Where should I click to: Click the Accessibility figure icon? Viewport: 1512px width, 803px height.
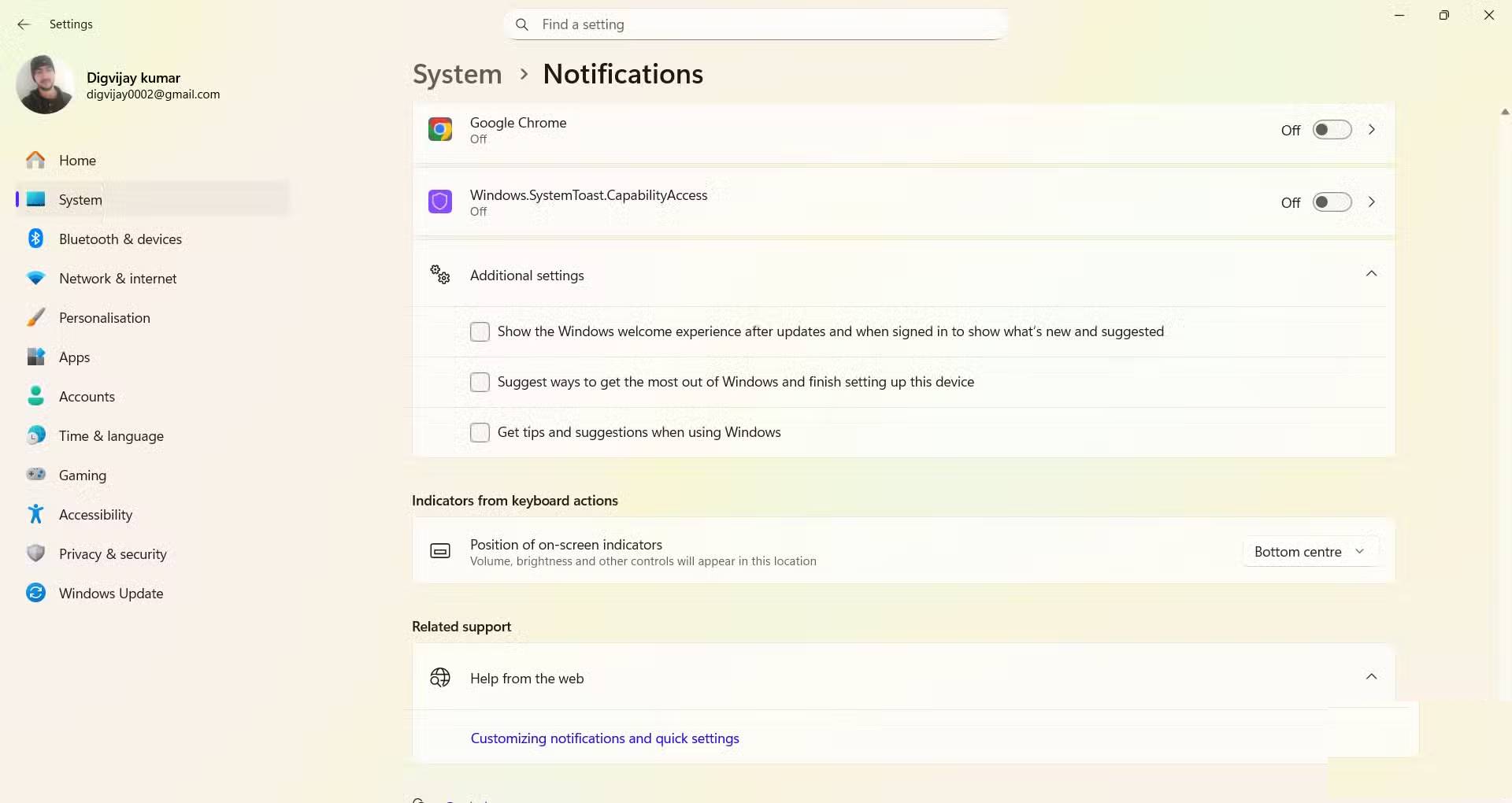pyautogui.click(x=35, y=514)
